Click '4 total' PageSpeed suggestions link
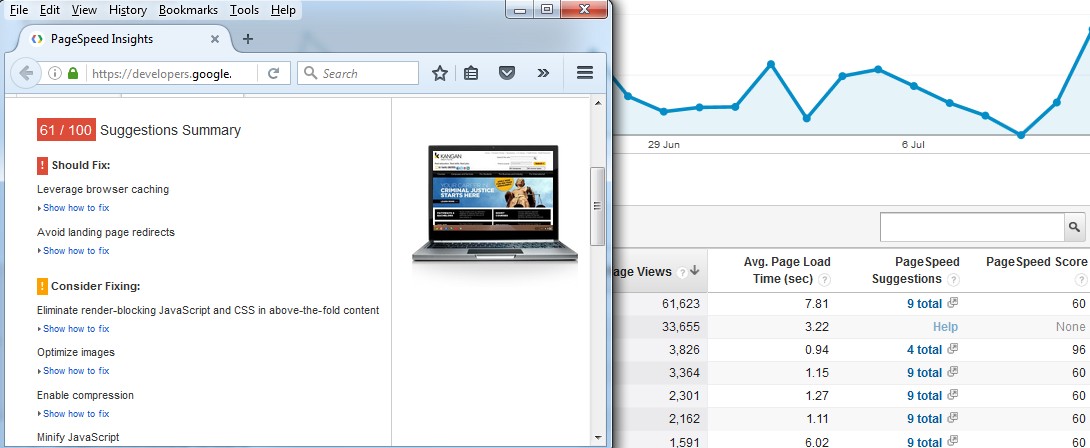The height and width of the screenshot is (448, 1090). pyautogui.click(x=924, y=350)
